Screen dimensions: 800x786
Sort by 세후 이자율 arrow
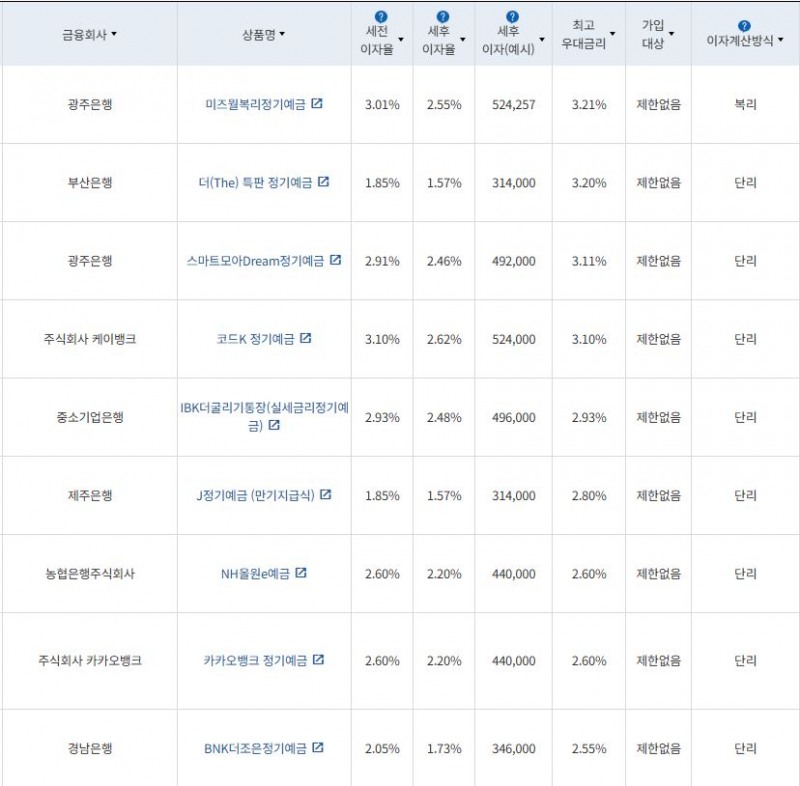coord(463,40)
